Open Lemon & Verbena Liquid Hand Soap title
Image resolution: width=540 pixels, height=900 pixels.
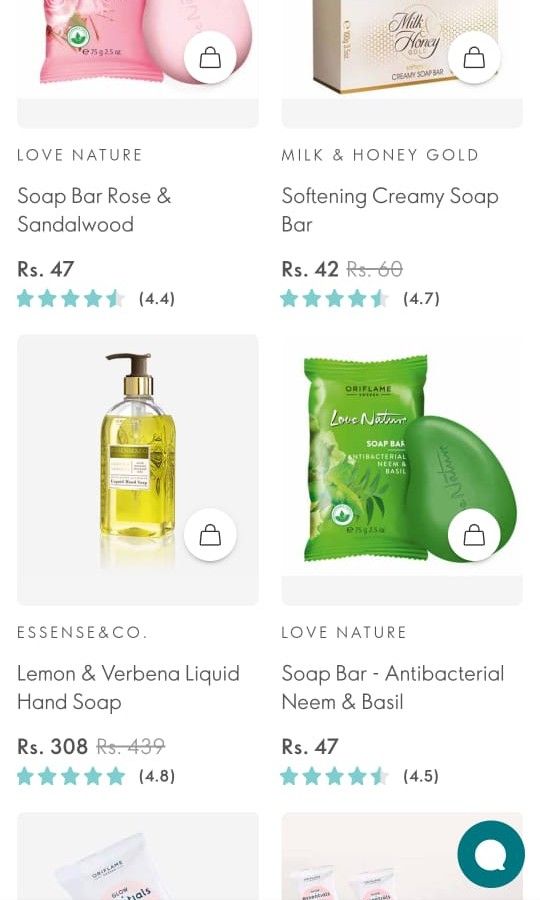coord(128,688)
